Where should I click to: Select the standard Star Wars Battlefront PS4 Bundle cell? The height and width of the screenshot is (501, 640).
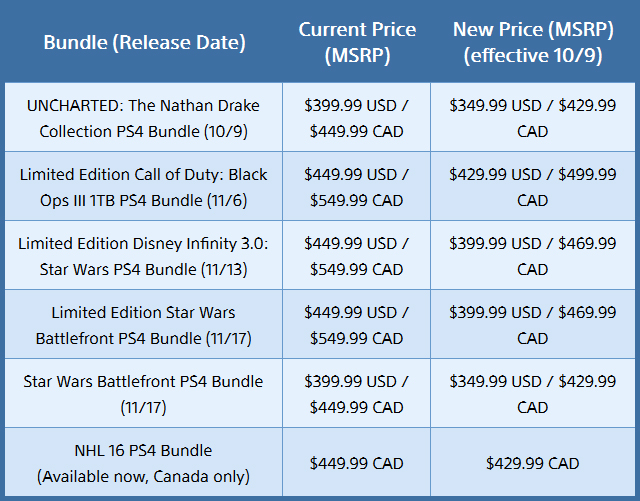coord(144,393)
